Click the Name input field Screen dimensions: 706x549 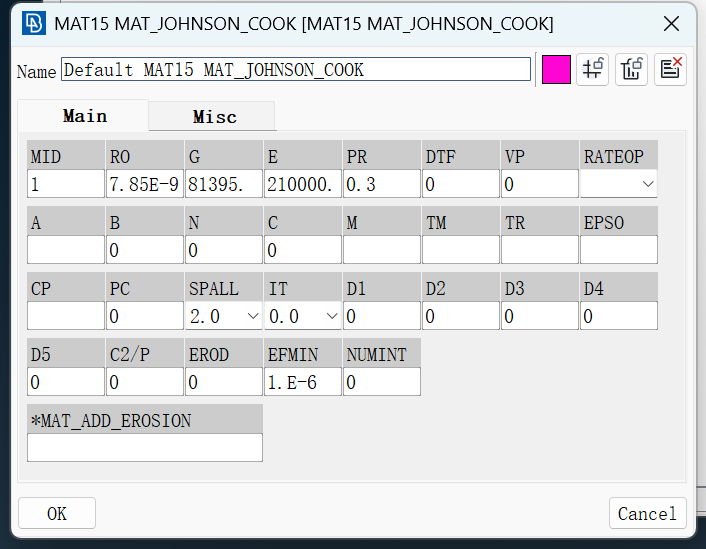[296, 69]
